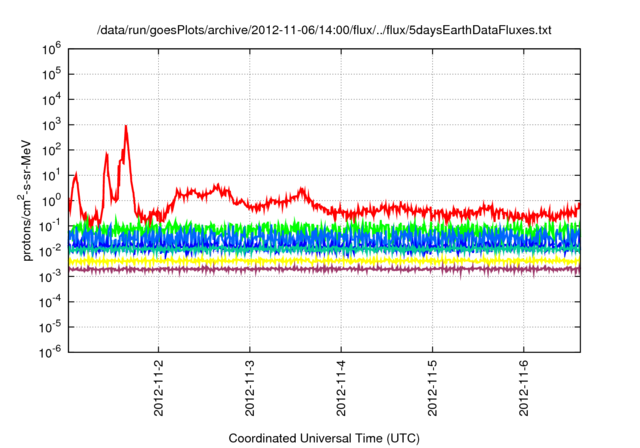Screen dimensions: 640x448
Task: Click the 2012-11-6 date tick label
Action: [524, 388]
